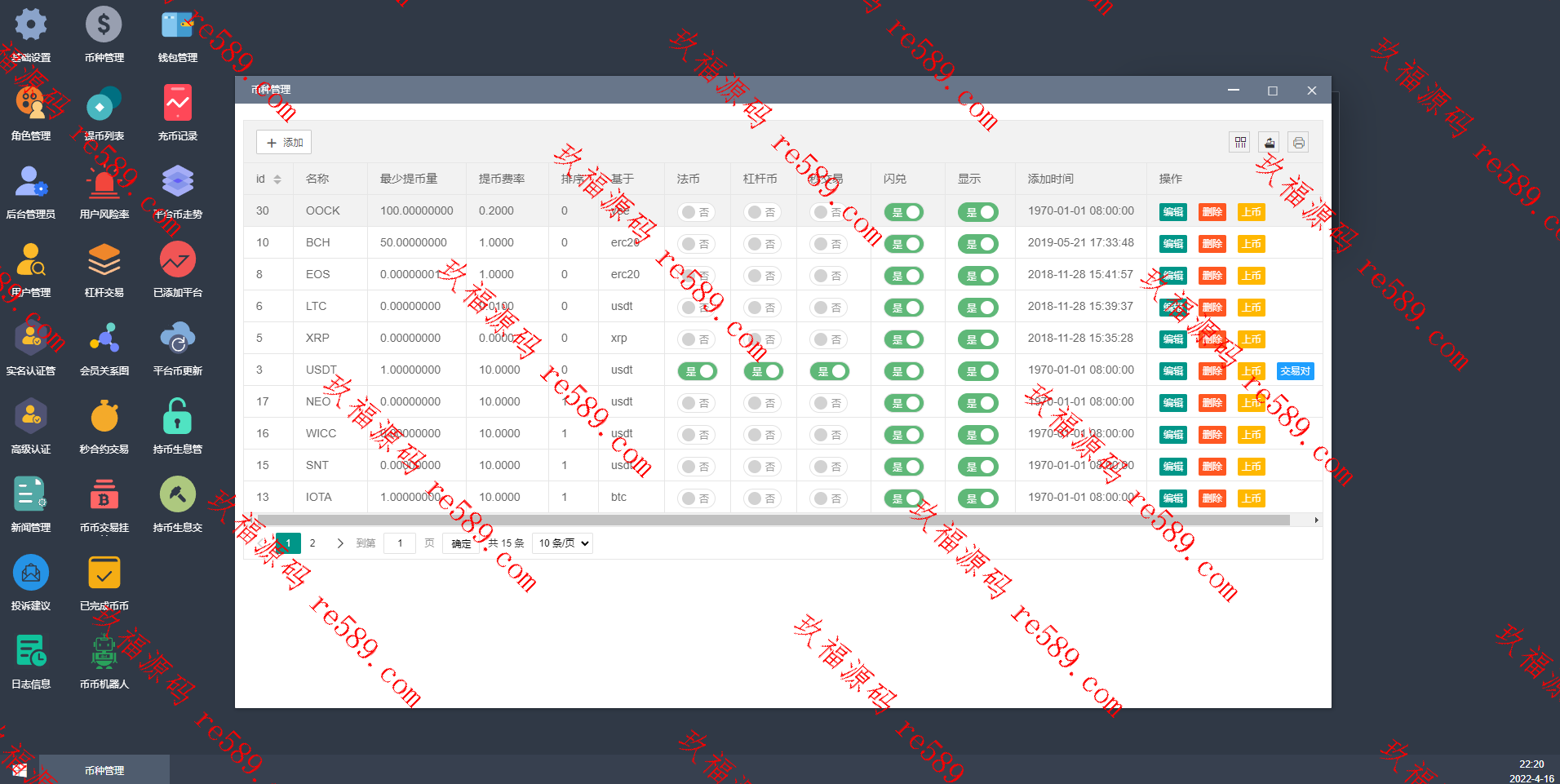Open the 钱包管理 wallet management icon

(x=178, y=34)
